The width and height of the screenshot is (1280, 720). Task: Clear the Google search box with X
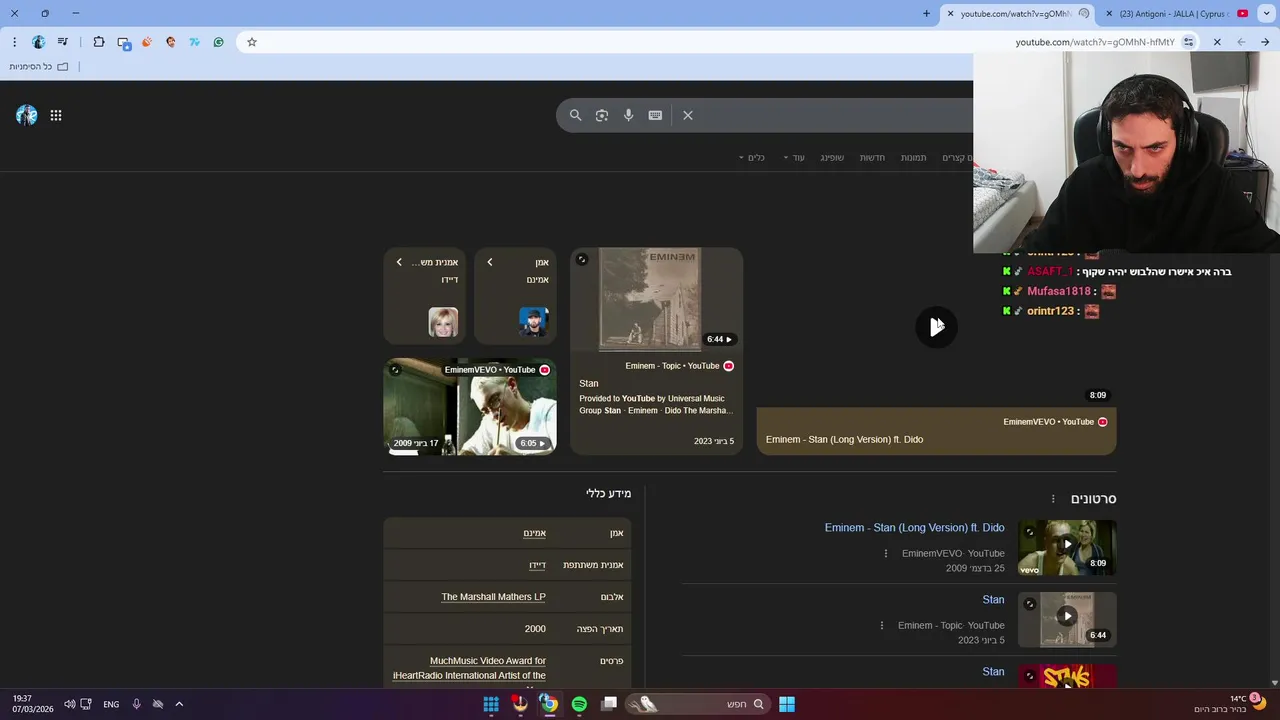pos(688,115)
